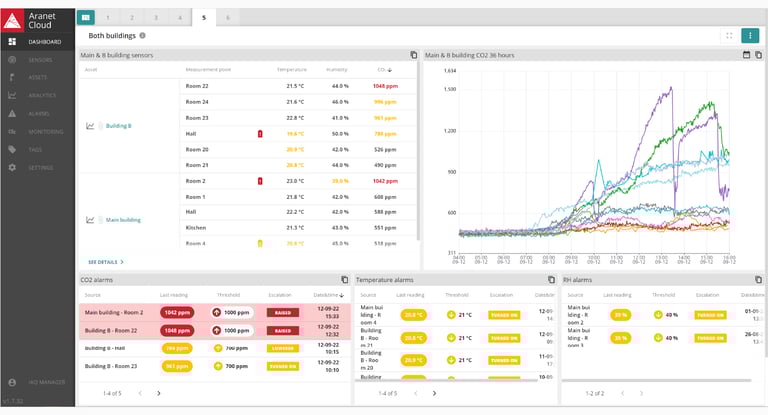Open Analytics from the sidebar
Screen dimensions: 768x415
38,96
